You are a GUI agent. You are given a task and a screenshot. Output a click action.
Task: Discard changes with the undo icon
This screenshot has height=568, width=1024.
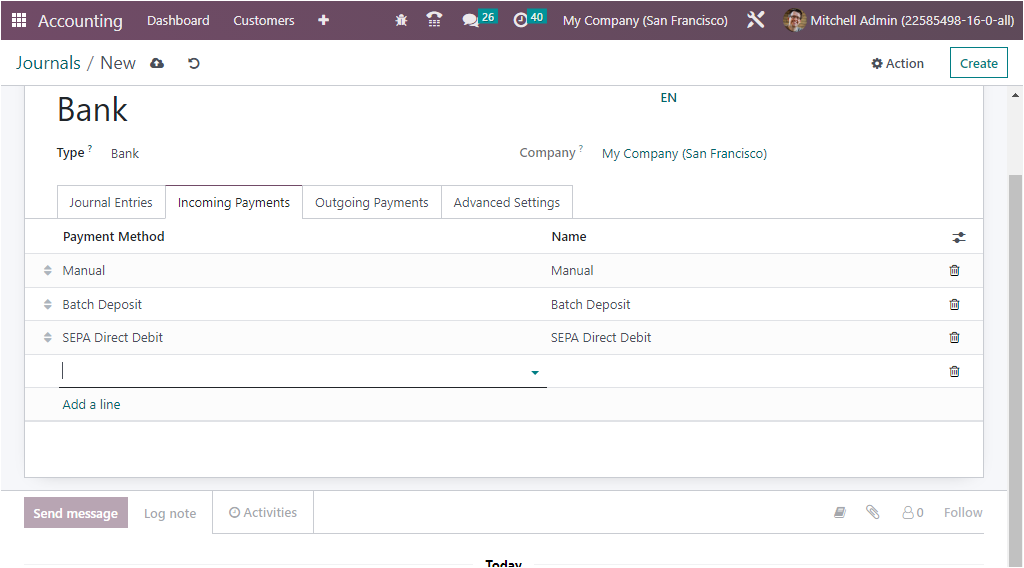tap(193, 63)
